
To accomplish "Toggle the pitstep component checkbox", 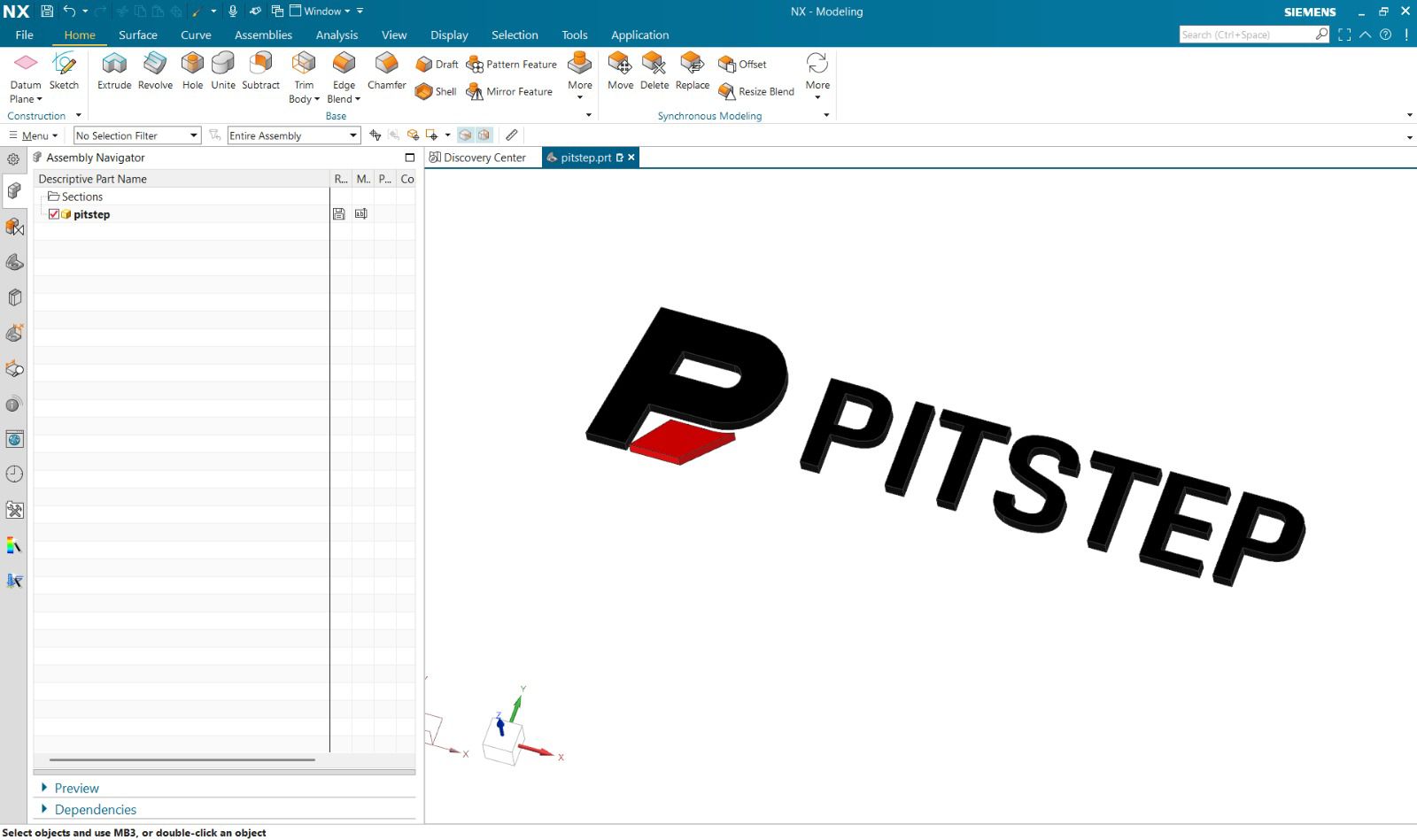I will pyautogui.click(x=54, y=214).
